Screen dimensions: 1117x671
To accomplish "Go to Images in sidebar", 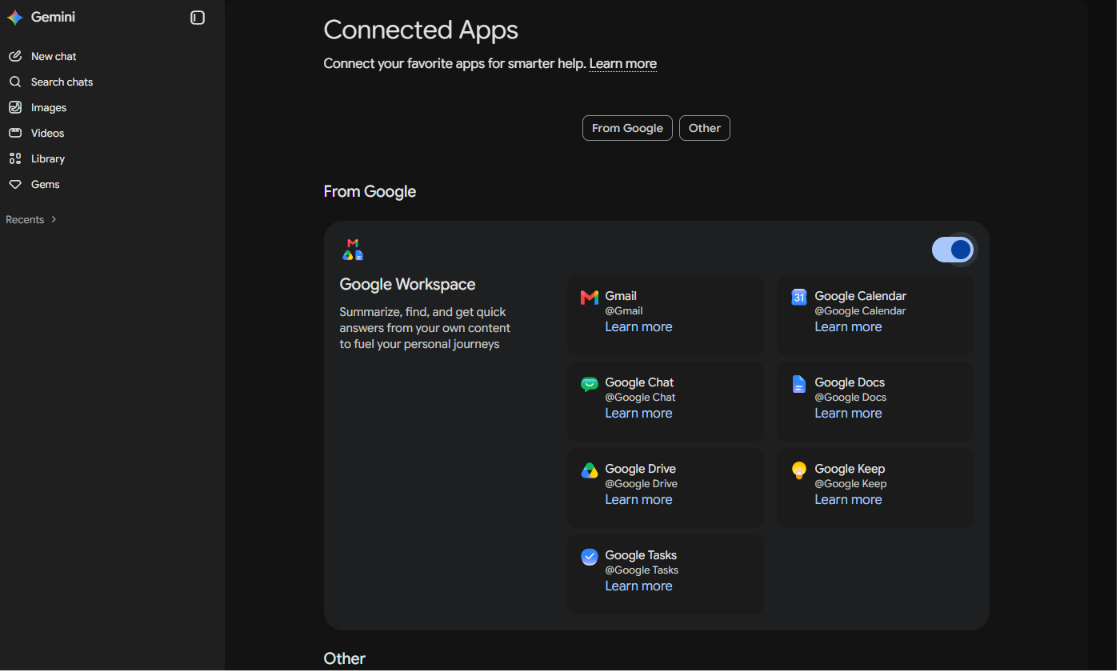I will coord(48,108).
